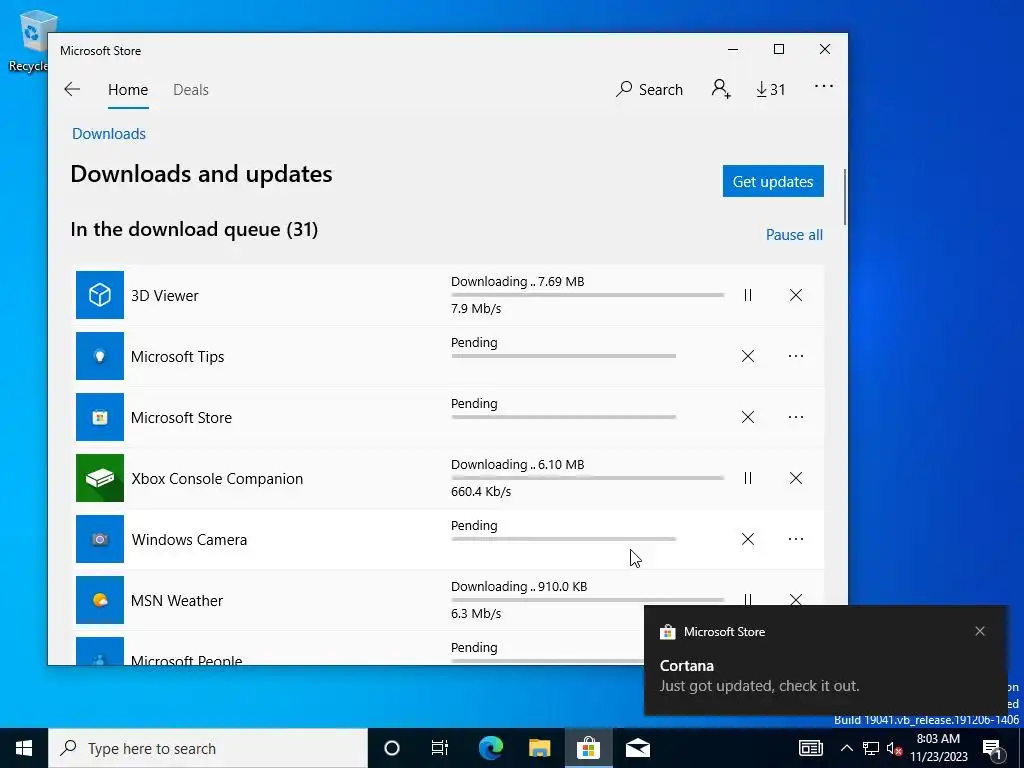Open the Action Center notifications icon
1024x768 pixels.
993,748
